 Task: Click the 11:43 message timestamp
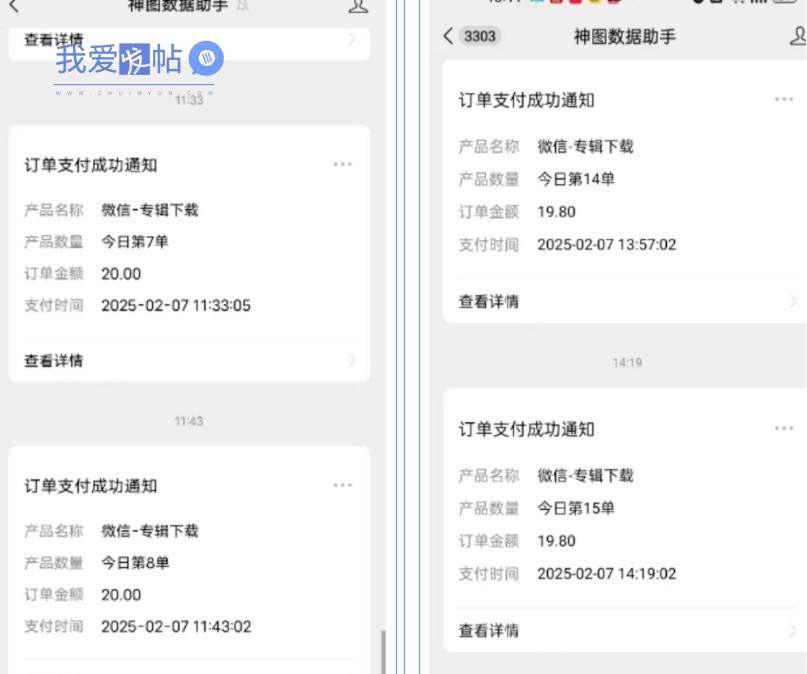pyautogui.click(x=189, y=421)
